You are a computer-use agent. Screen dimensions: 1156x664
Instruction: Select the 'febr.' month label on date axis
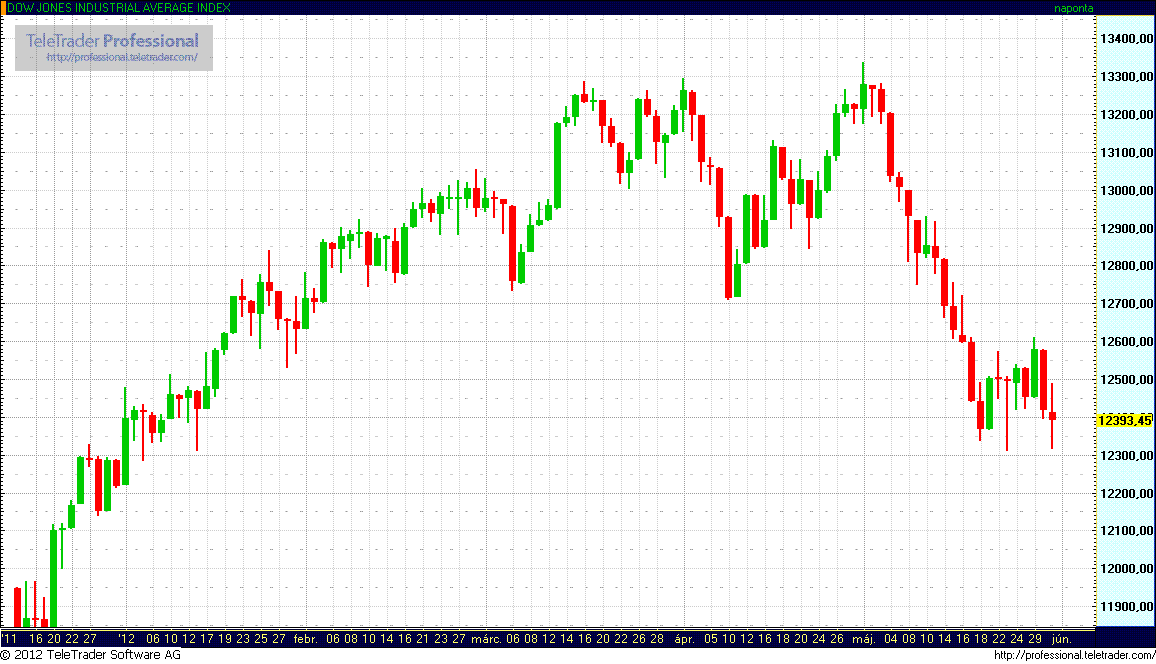pos(305,639)
